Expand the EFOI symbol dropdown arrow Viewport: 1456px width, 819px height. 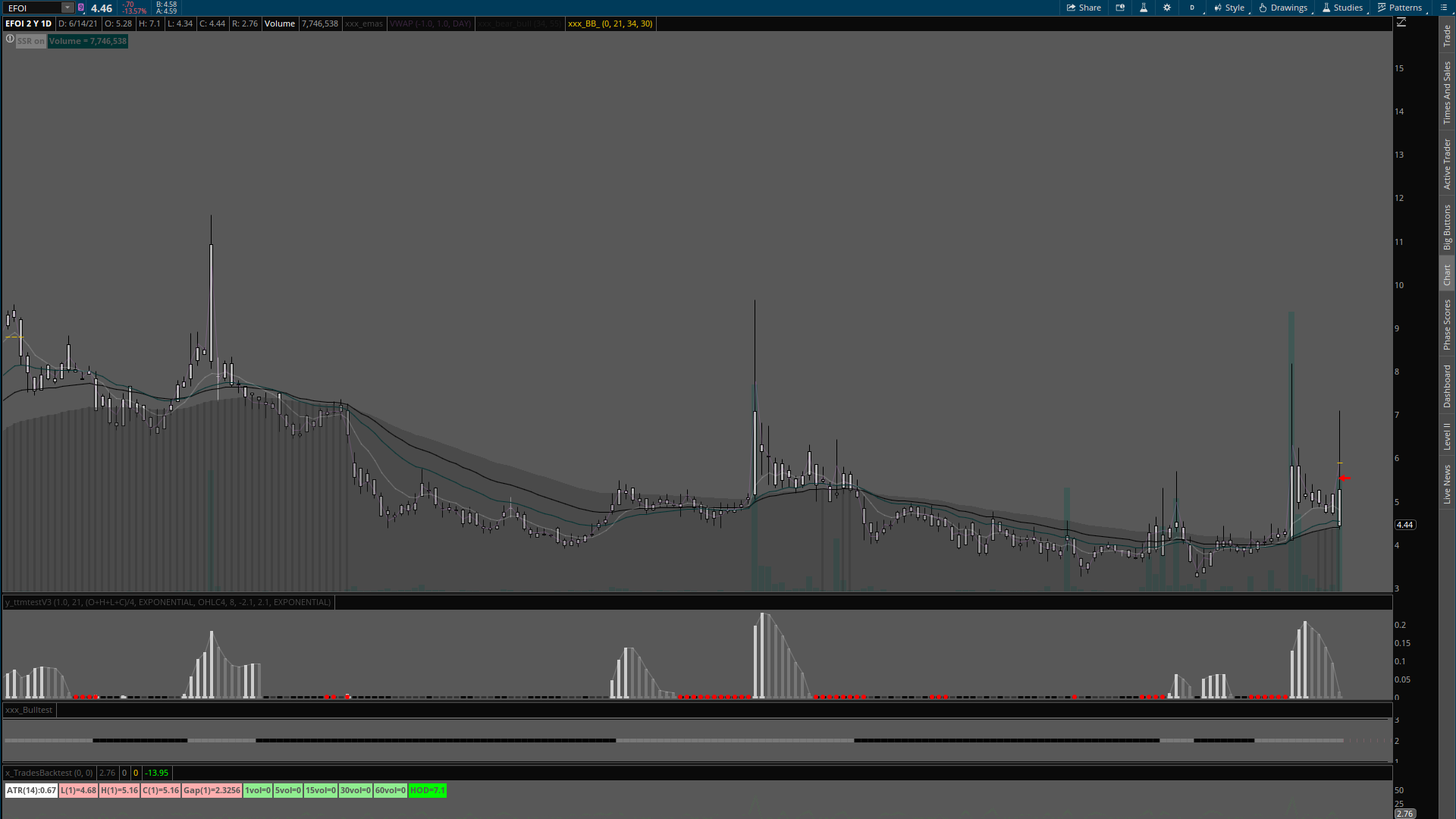(67, 8)
